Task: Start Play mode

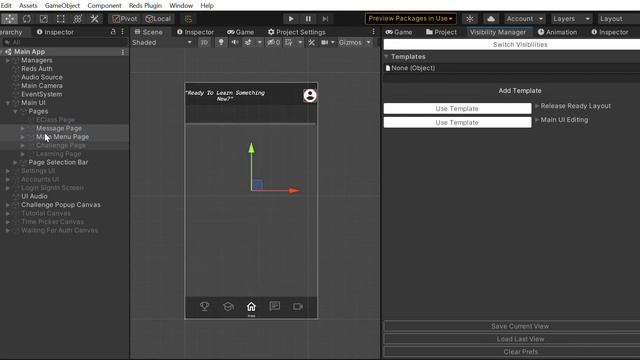Action: pos(291,19)
